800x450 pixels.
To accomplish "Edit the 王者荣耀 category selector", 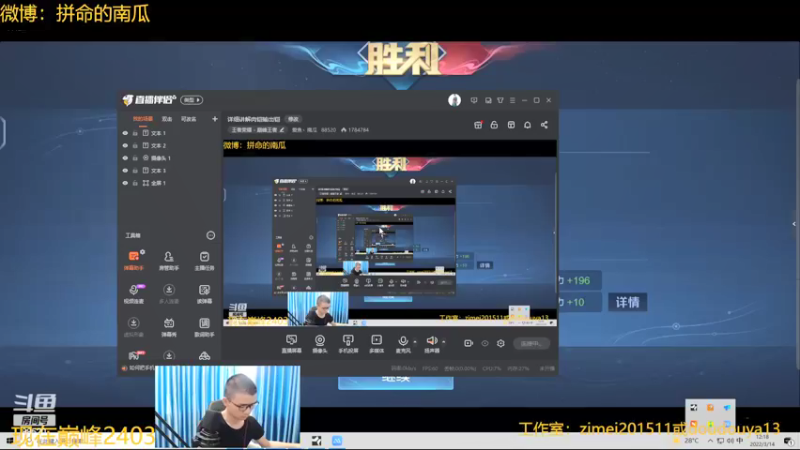I will pyautogui.click(x=258, y=130).
